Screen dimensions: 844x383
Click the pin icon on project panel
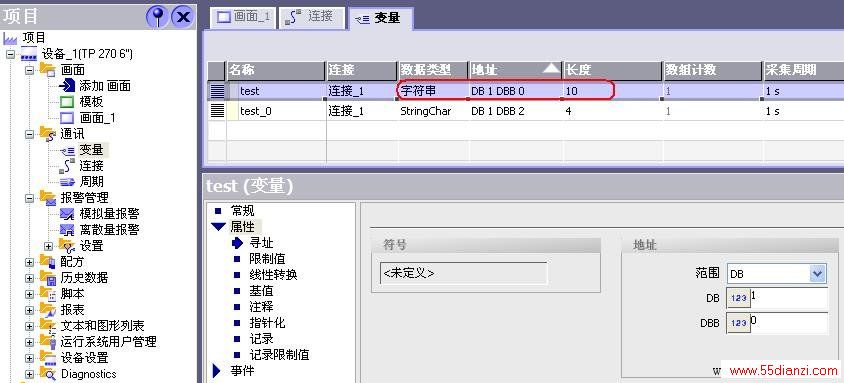coord(157,17)
